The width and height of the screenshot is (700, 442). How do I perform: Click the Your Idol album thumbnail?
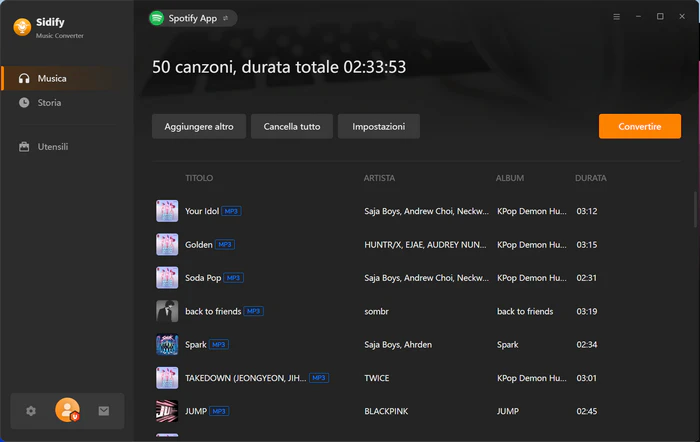(x=167, y=211)
